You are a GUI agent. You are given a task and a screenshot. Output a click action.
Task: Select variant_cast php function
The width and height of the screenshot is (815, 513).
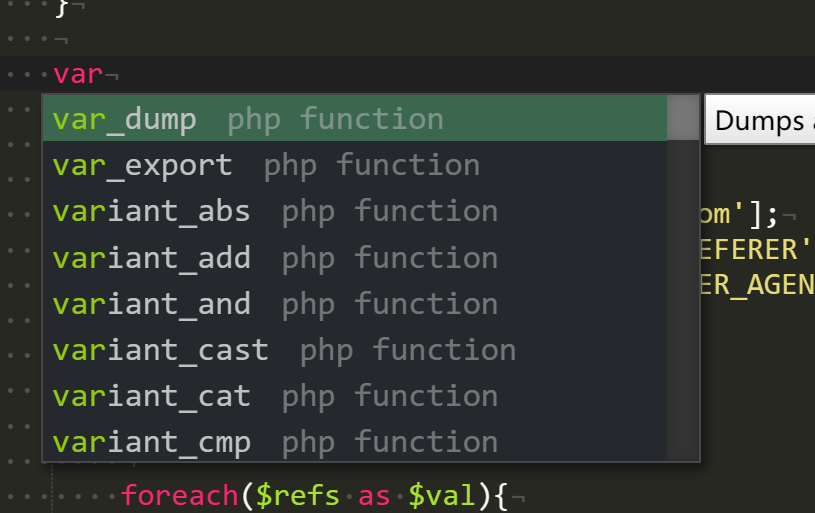click(x=354, y=350)
